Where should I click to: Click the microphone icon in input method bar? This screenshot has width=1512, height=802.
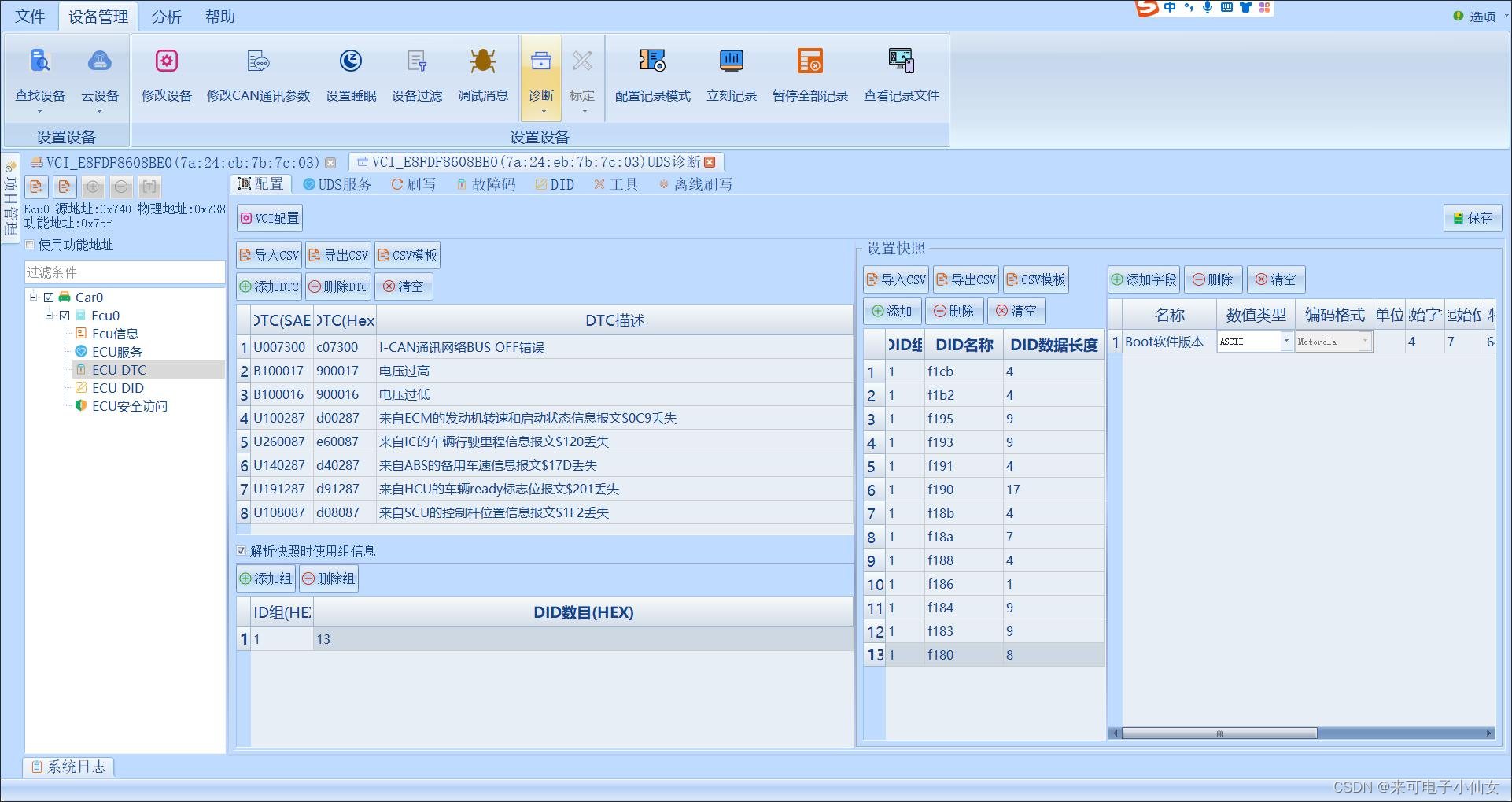1208,7
